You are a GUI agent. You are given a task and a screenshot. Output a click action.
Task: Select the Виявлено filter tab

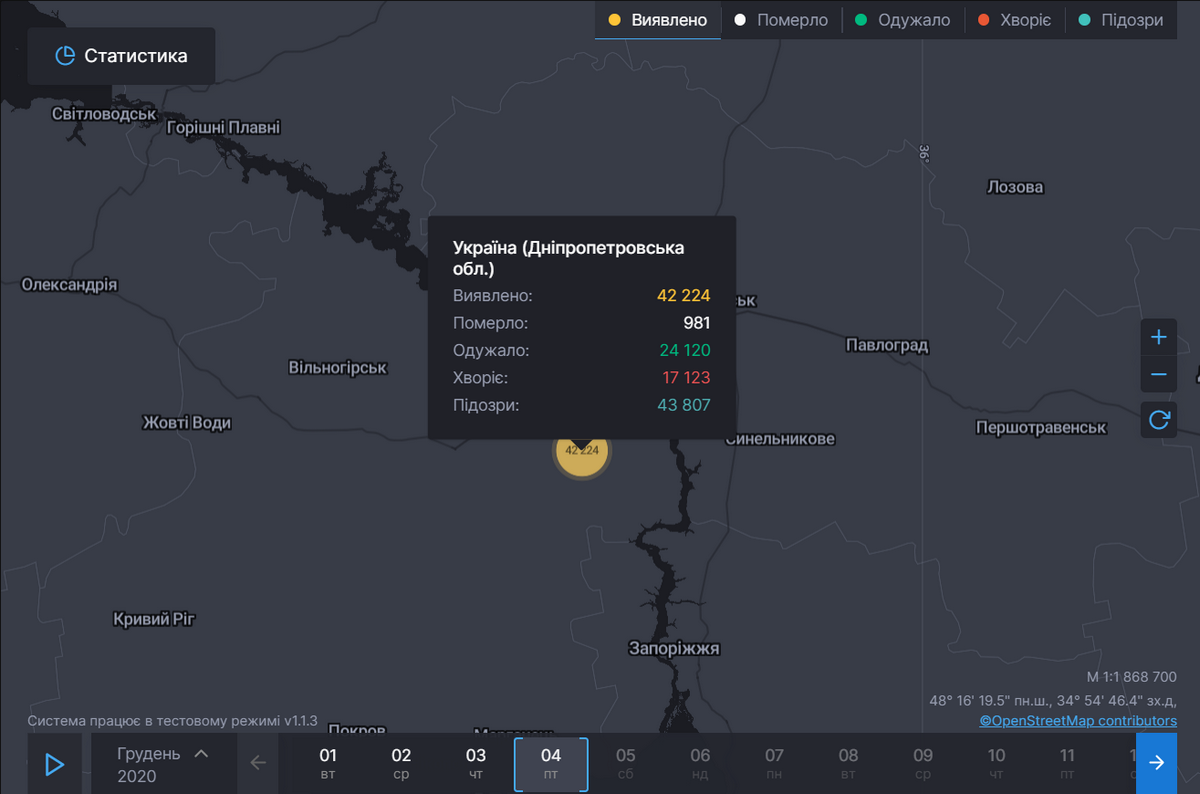tap(658, 20)
